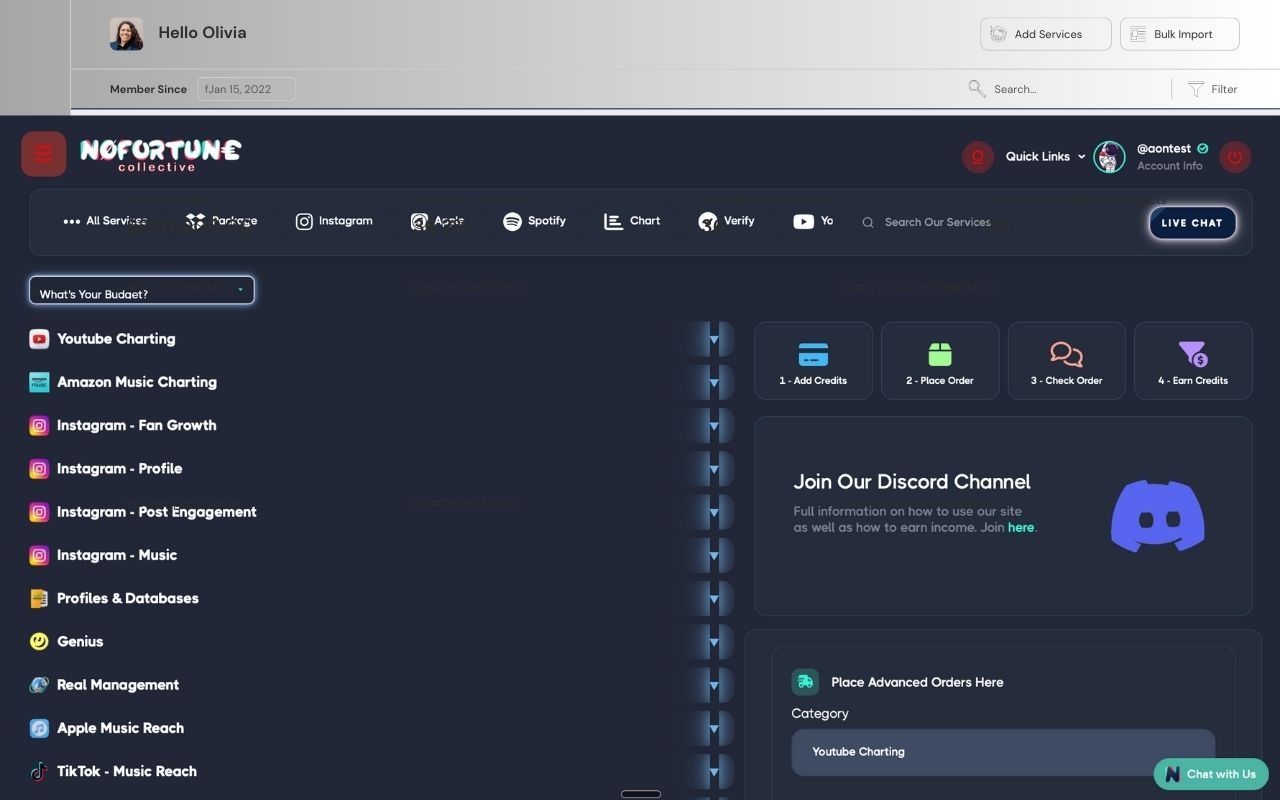Screen dimensions: 1280x800
Task: Click the Real Management globe icon
Action: click(39, 685)
